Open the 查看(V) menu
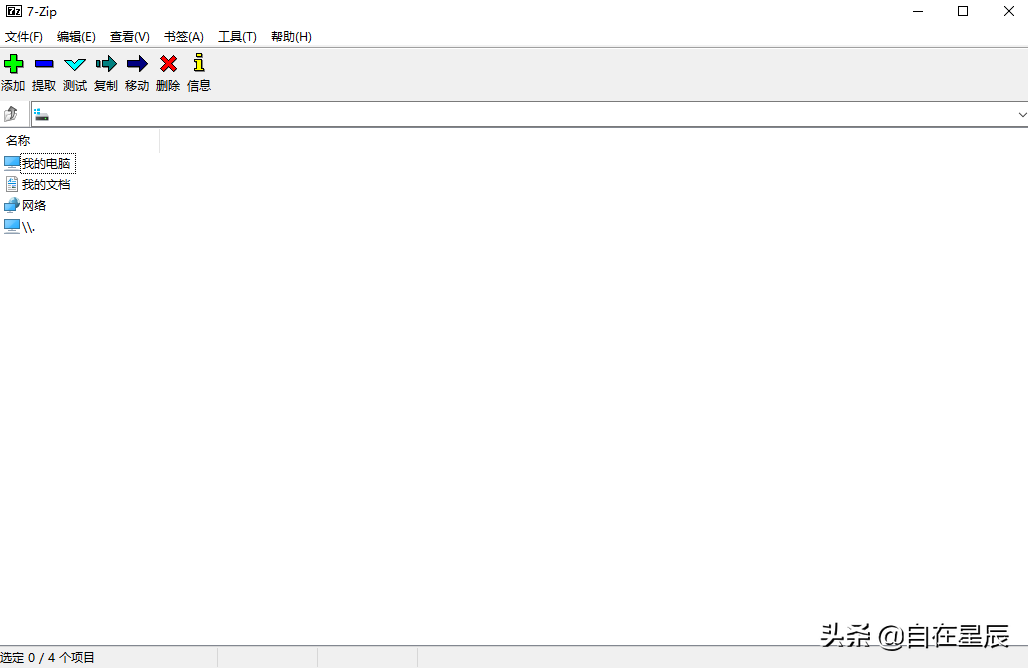Screen dimensions: 1028x668 tap(129, 37)
